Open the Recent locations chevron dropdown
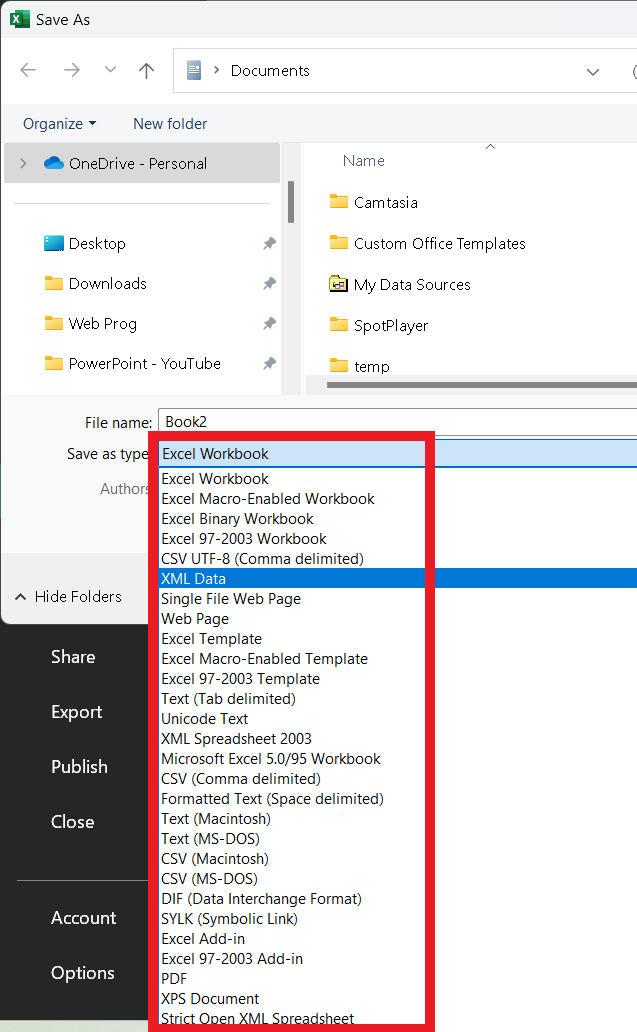This screenshot has height=1032, width=637. 111,70
